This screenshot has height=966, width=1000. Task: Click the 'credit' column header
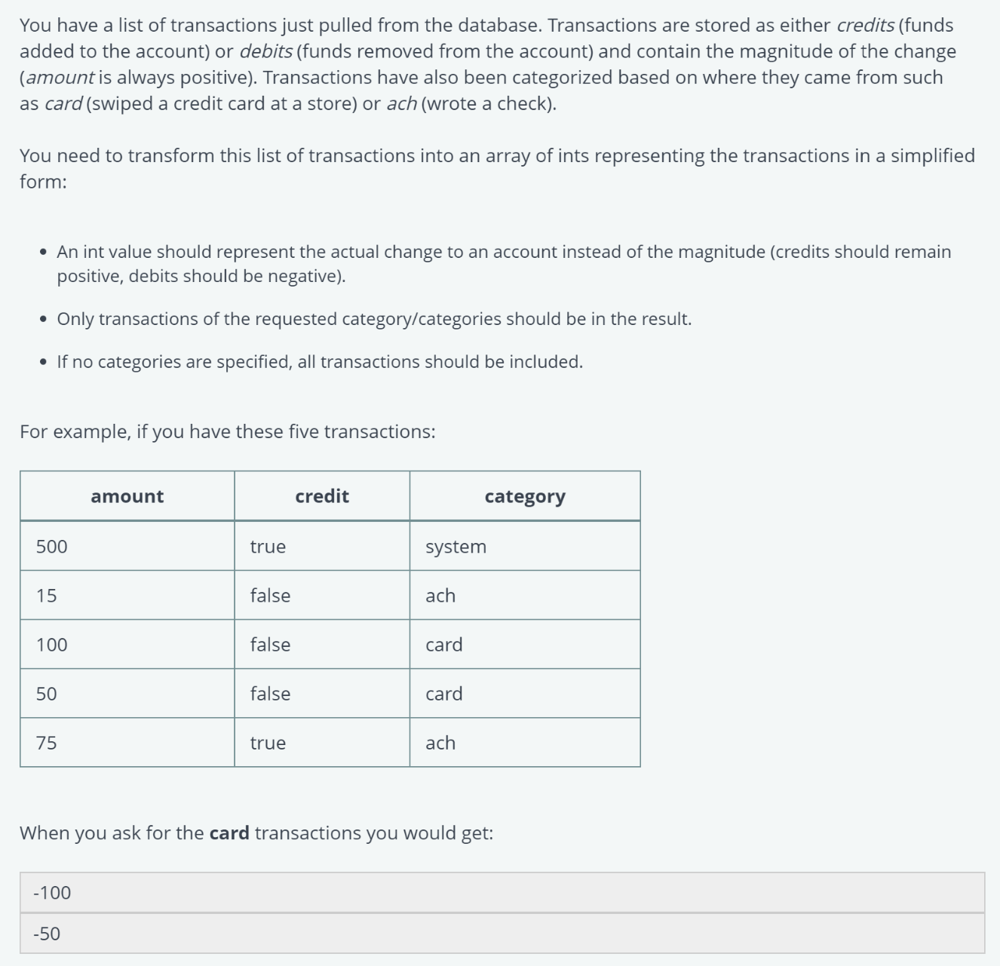(321, 496)
